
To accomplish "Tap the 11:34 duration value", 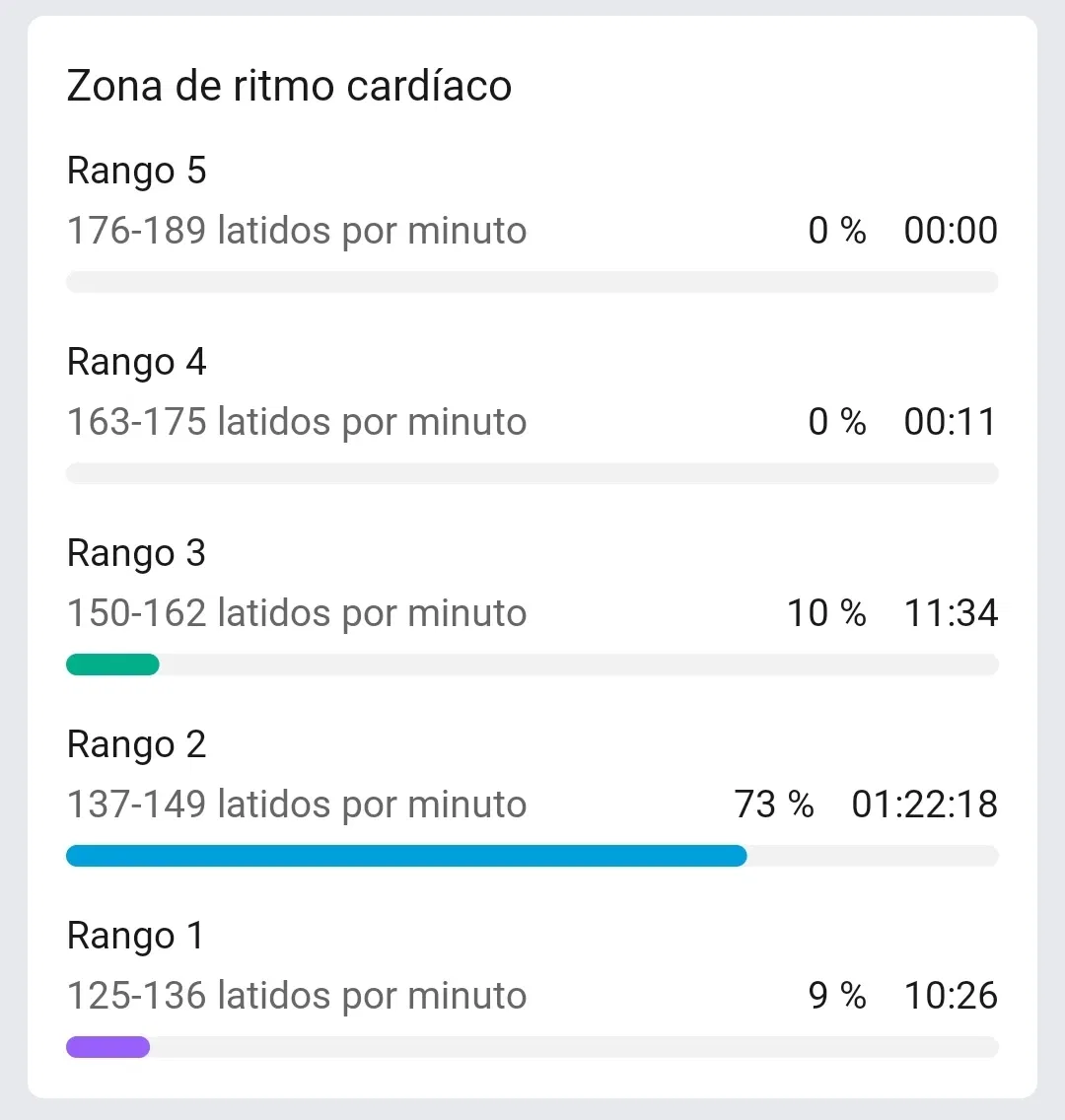I will (x=951, y=613).
